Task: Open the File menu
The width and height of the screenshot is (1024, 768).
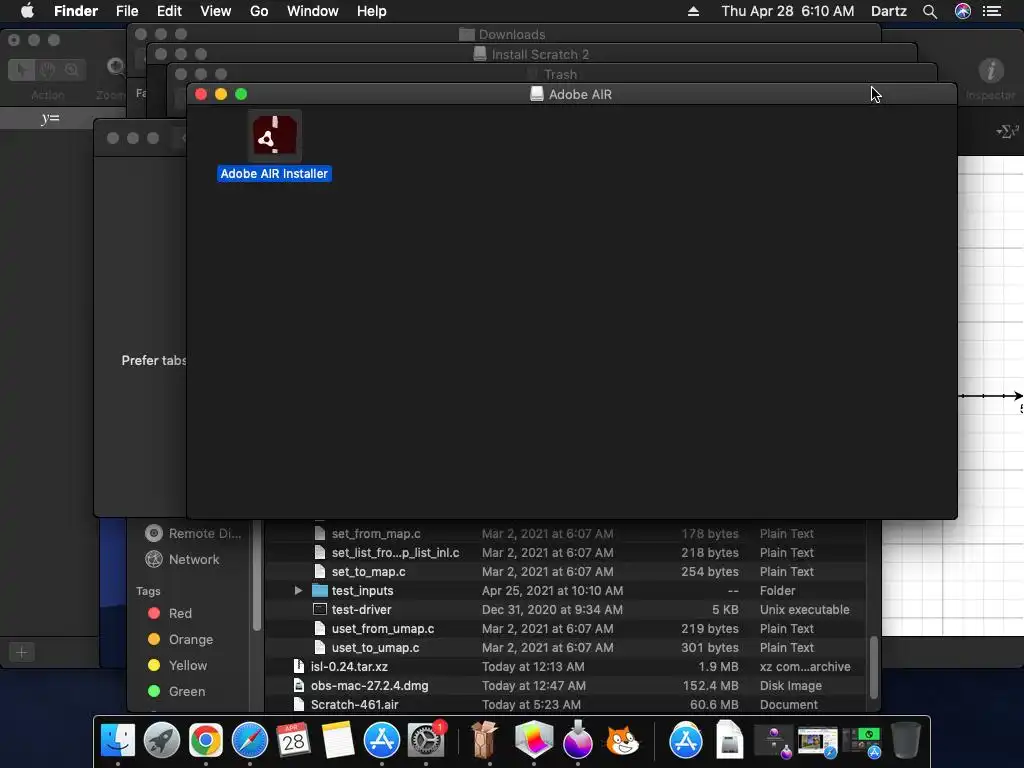Action: point(127,11)
